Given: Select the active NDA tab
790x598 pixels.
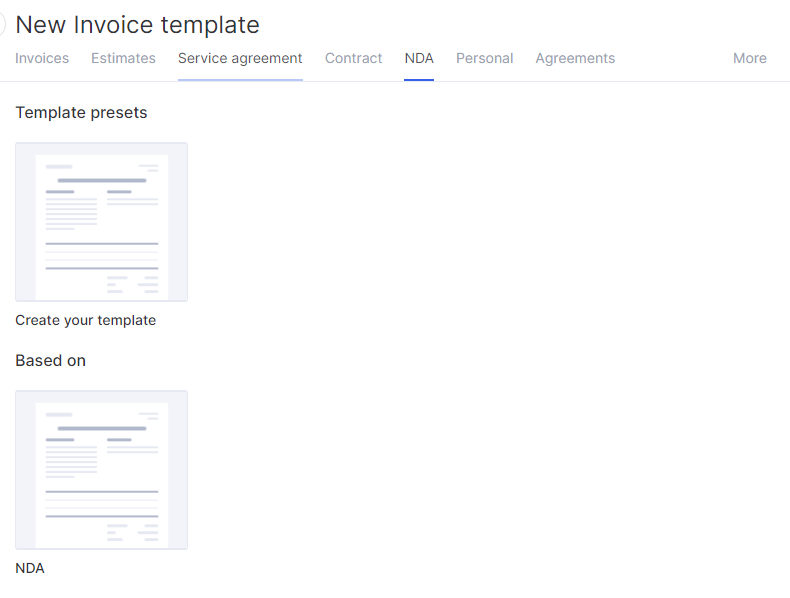Looking at the screenshot, I should [x=419, y=58].
